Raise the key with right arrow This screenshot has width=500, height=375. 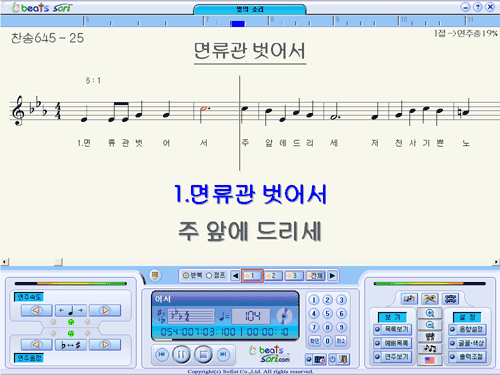pos(105,344)
